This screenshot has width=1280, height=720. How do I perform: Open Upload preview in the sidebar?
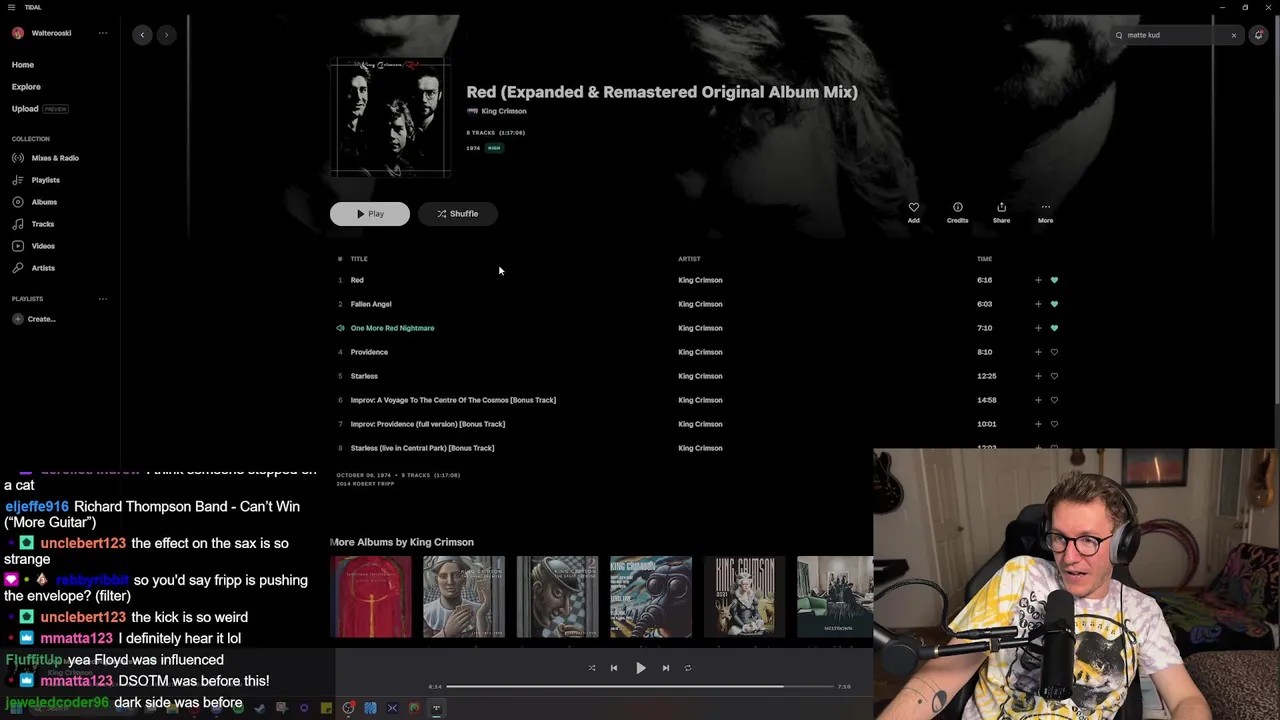39,109
